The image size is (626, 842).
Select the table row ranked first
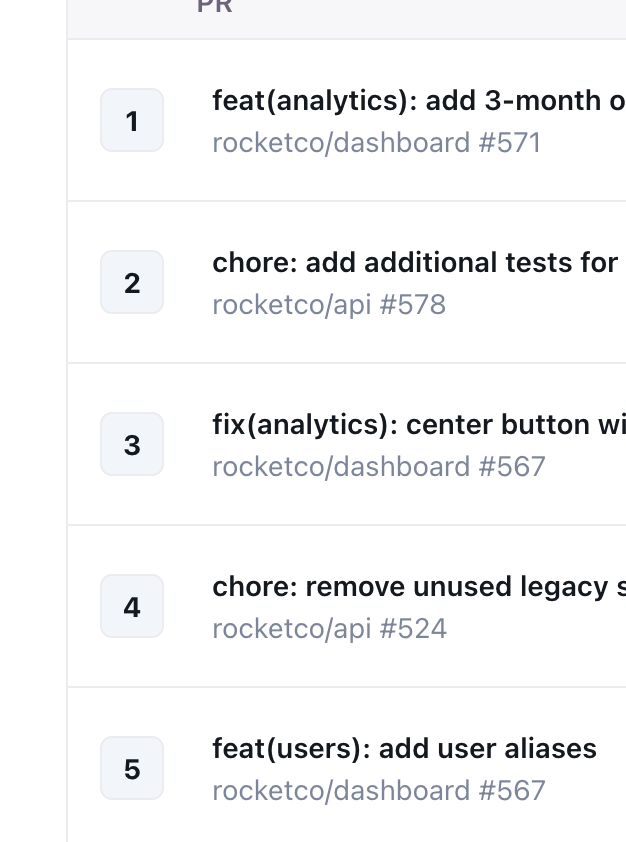pos(347,120)
